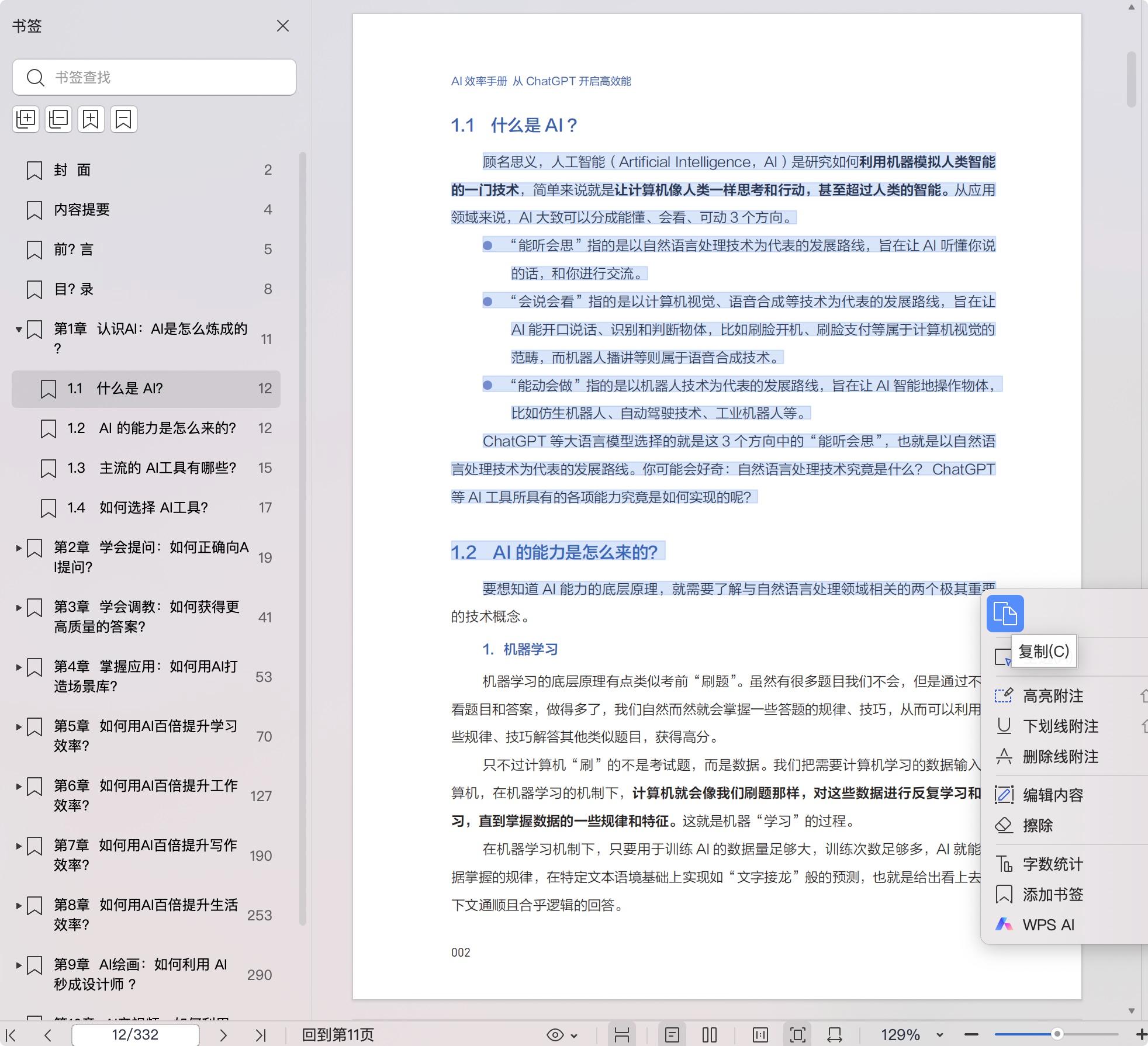Jump to bookmark 1.2 AI 的能力是怎么来的?
The image size is (1148, 1046).
[146, 428]
